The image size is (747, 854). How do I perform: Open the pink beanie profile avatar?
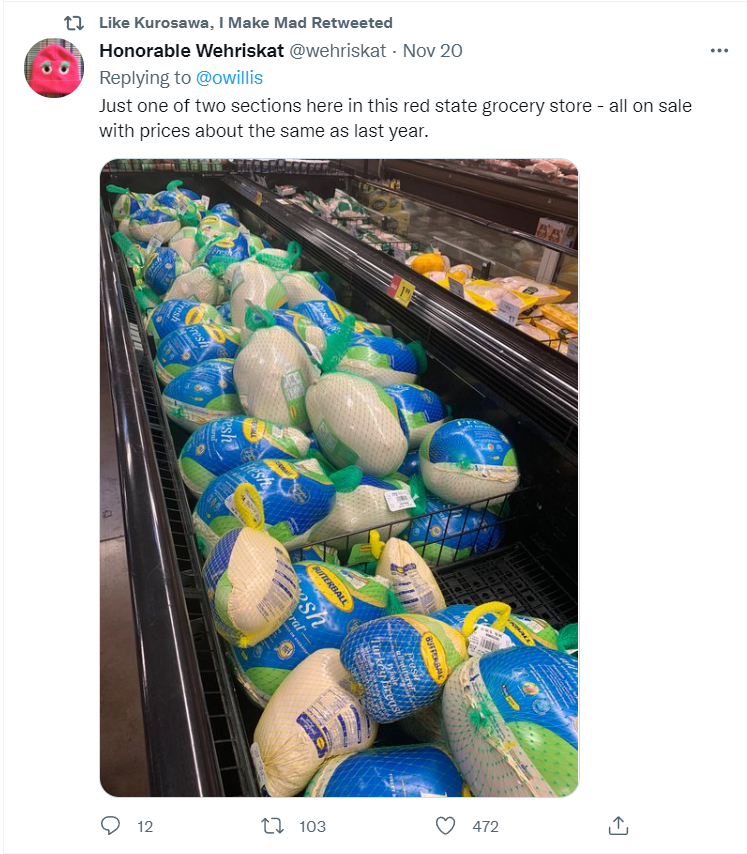54,68
